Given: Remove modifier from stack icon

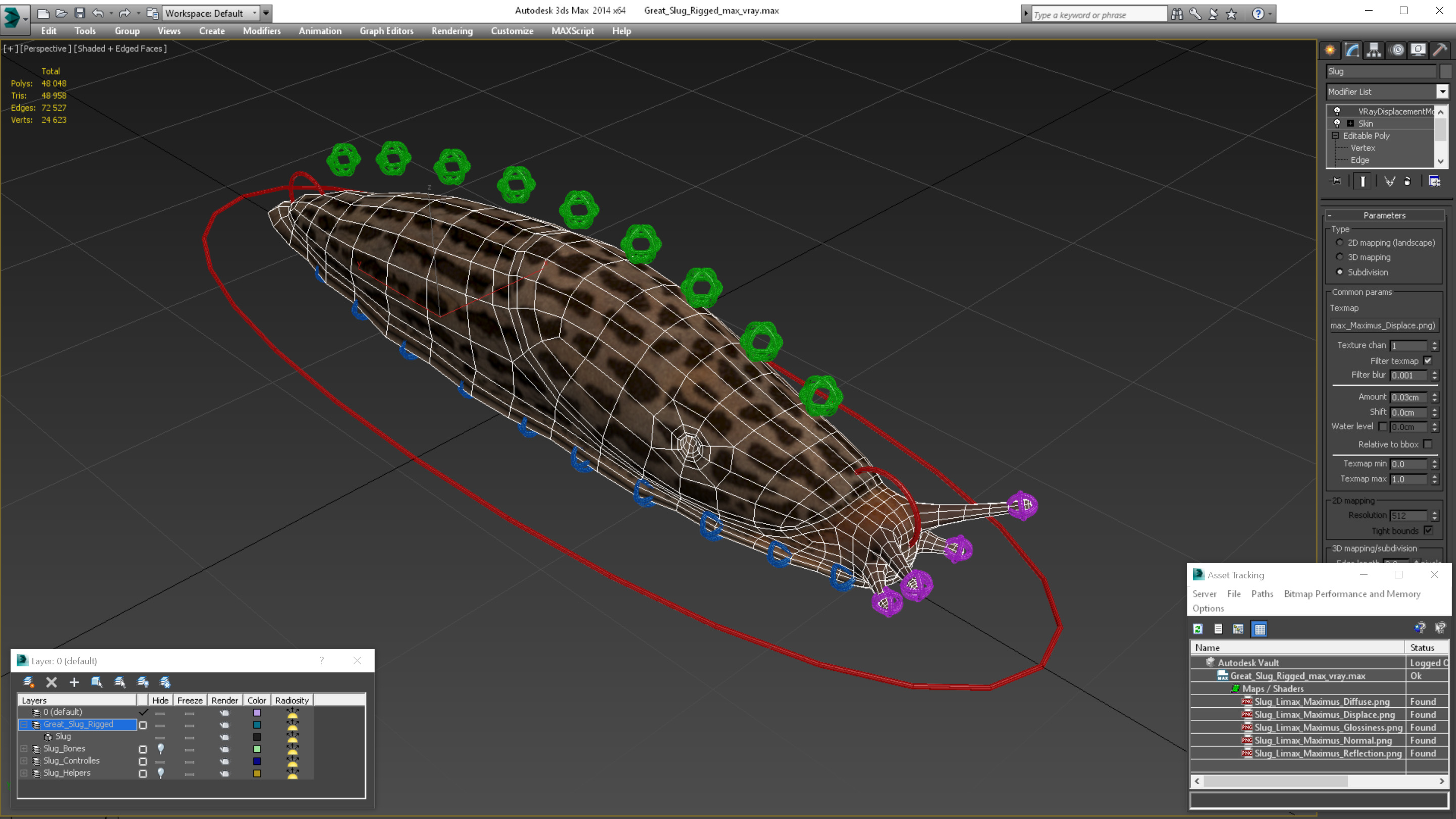Looking at the screenshot, I should [1407, 181].
